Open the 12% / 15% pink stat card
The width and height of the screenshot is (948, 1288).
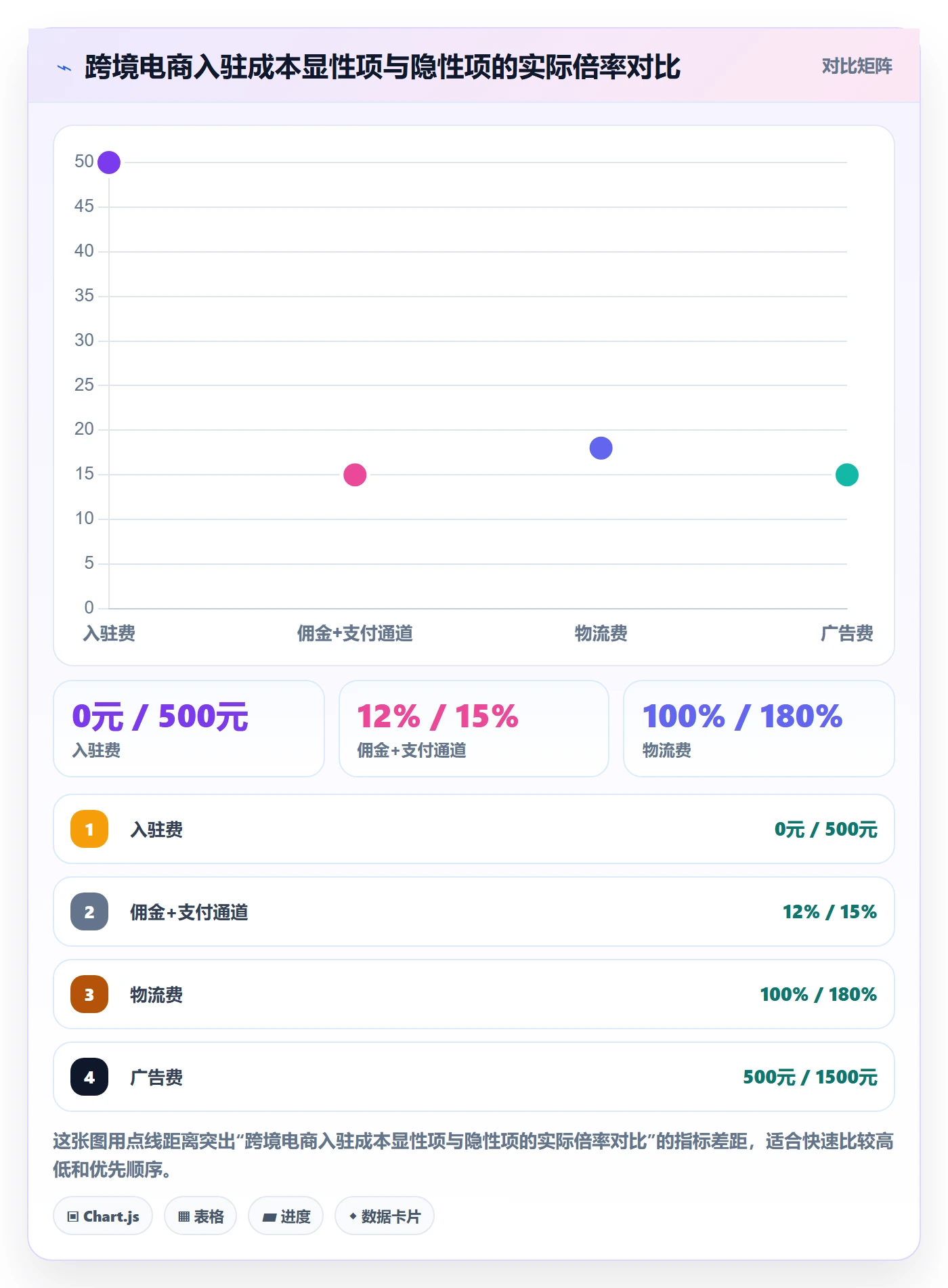coord(474,729)
